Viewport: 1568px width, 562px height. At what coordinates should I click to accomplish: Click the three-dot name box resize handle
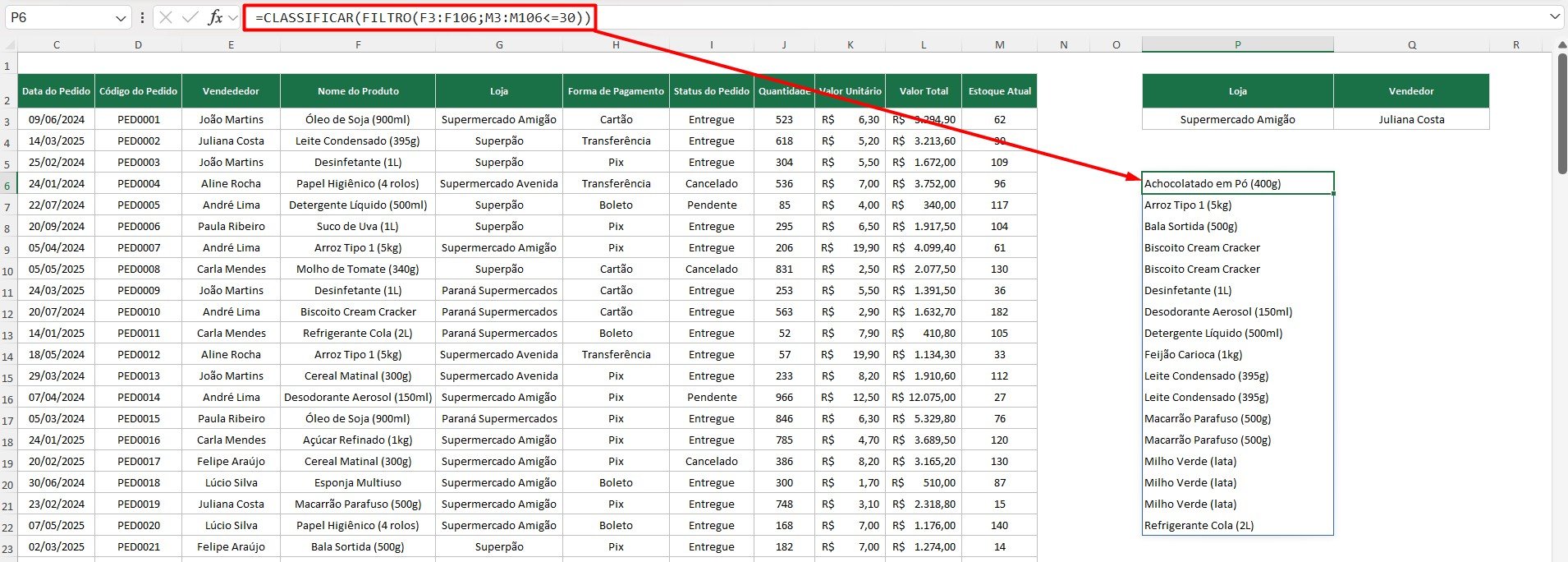tap(142, 17)
